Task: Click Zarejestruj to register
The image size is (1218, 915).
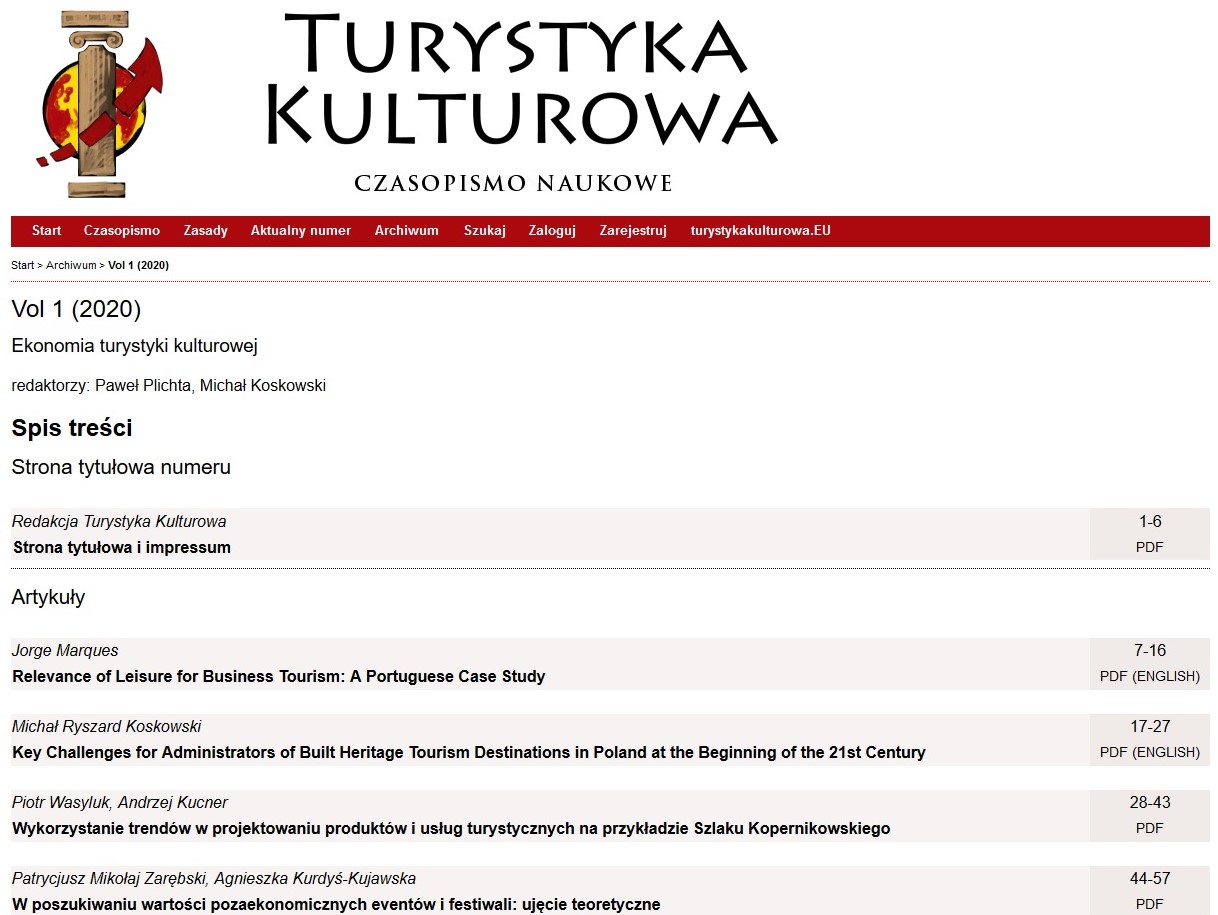Action: (633, 231)
